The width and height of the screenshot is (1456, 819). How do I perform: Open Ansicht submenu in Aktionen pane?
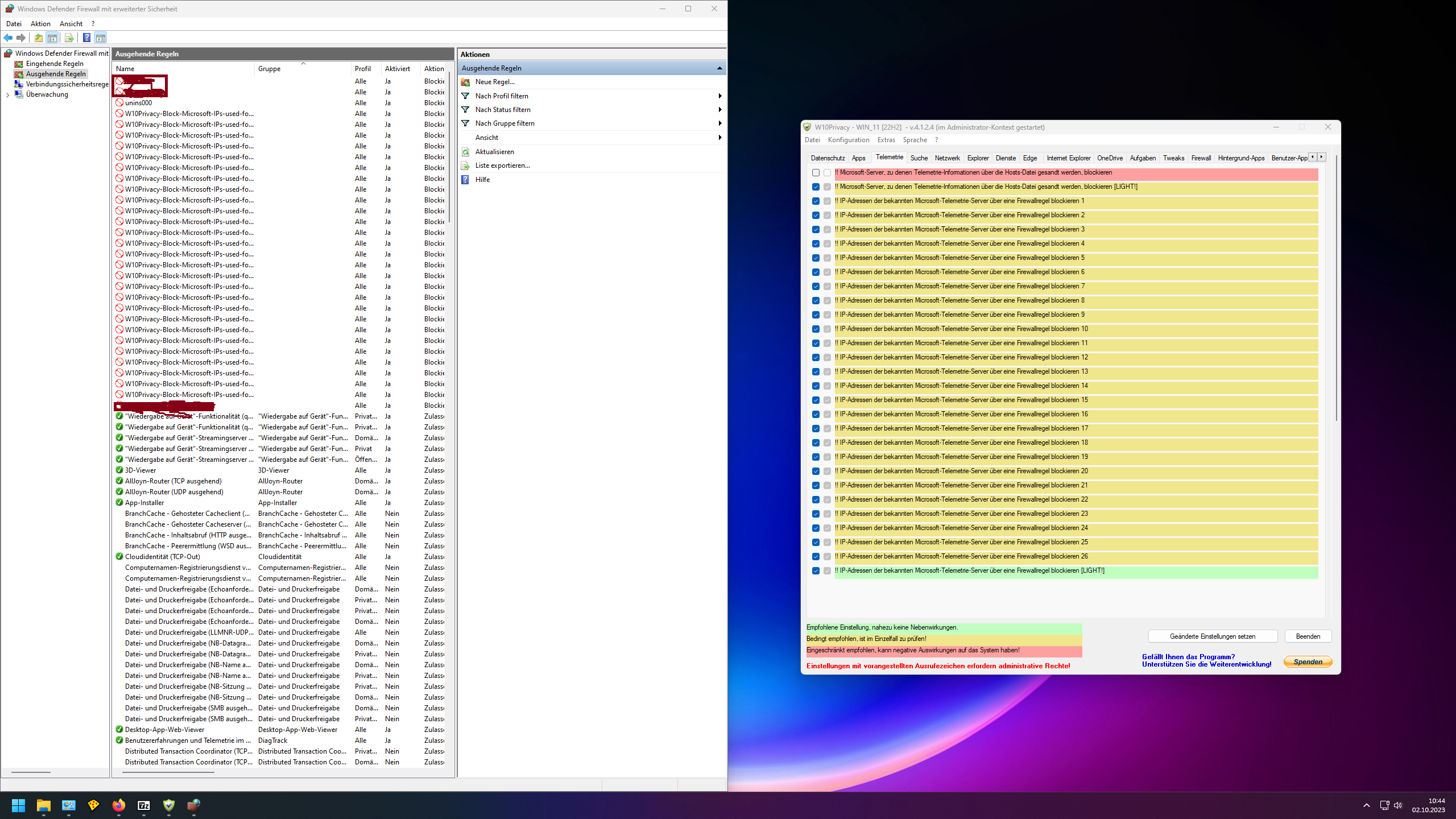pos(591,138)
